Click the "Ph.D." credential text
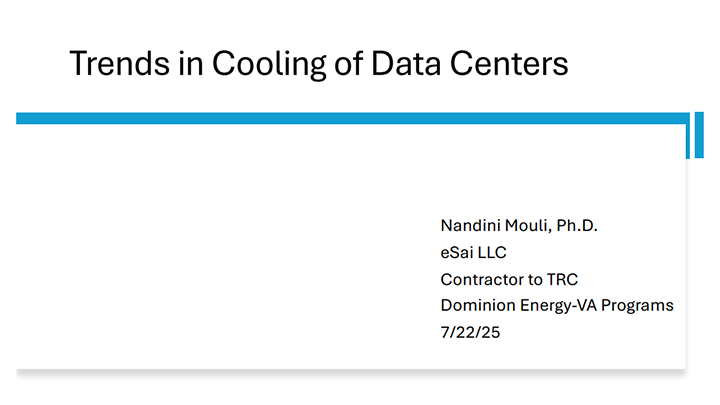 pos(577,225)
